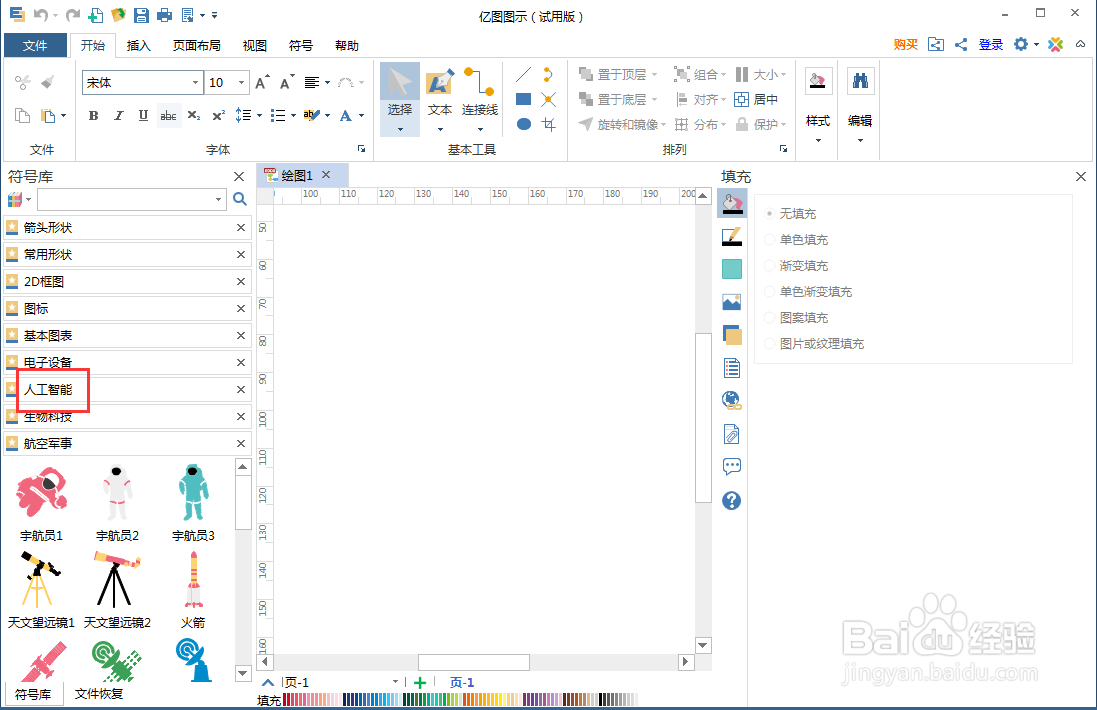Select the crop tool icon
Image resolution: width=1097 pixels, height=710 pixels.
click(548, 125)
